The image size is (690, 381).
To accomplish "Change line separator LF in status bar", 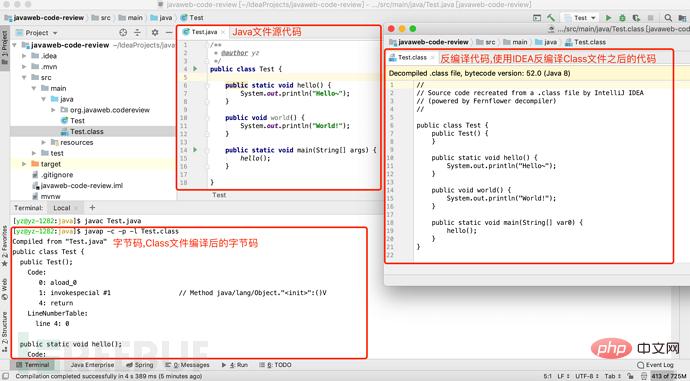I will 563,376.
